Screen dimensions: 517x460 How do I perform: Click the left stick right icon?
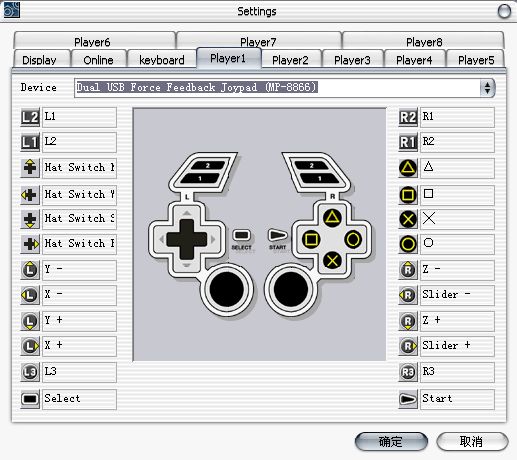tap(30, 346)
